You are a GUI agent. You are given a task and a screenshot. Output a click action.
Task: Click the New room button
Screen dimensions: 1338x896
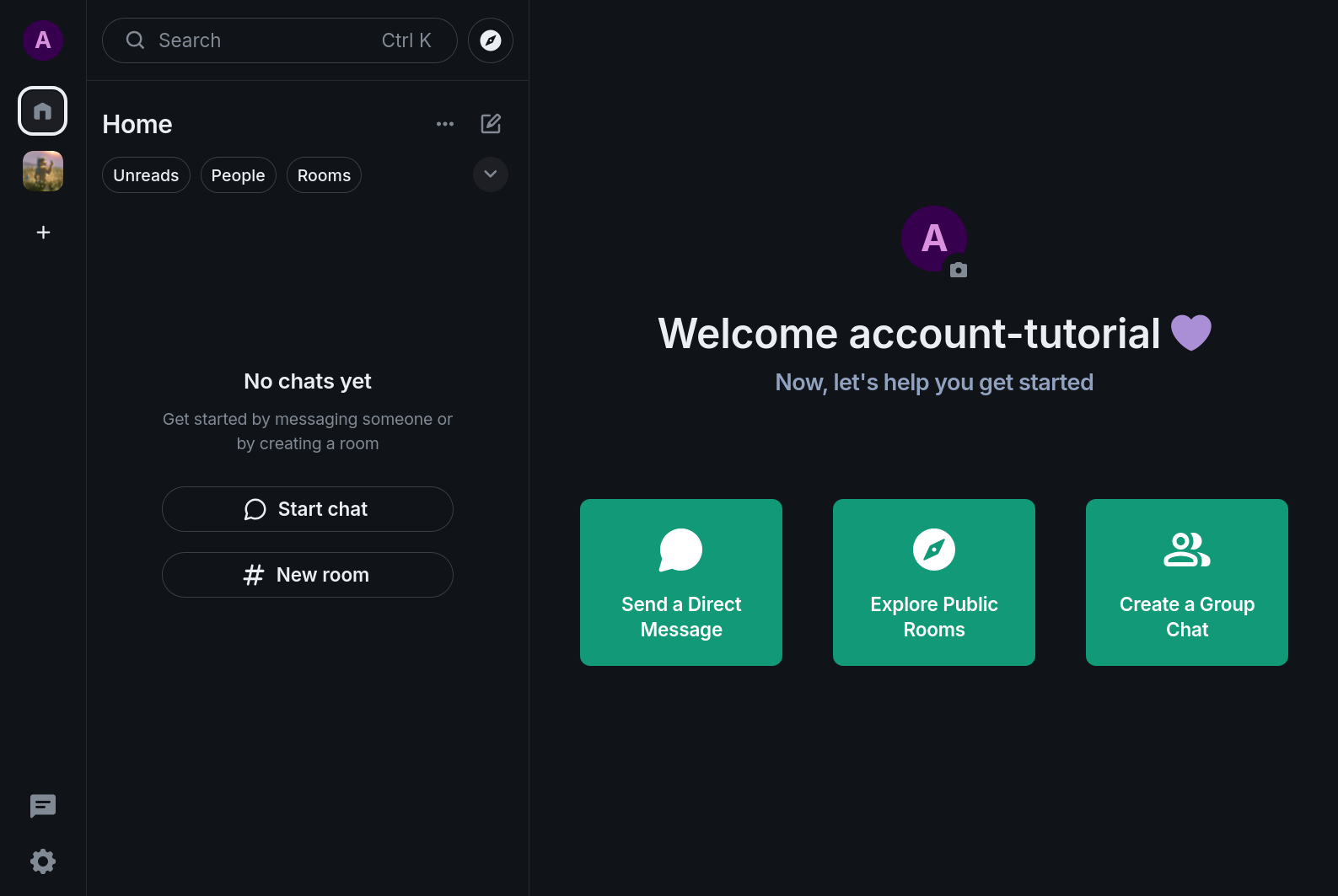[308, 575]
